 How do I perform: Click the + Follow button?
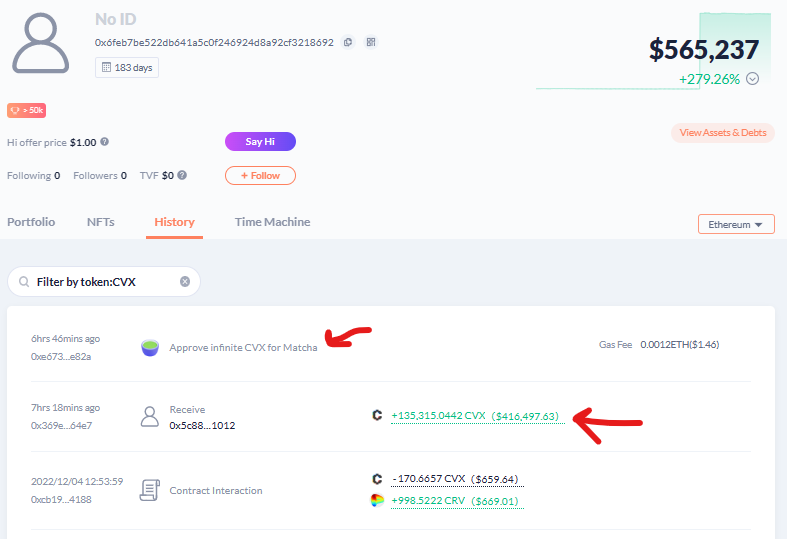click(260, 176)
